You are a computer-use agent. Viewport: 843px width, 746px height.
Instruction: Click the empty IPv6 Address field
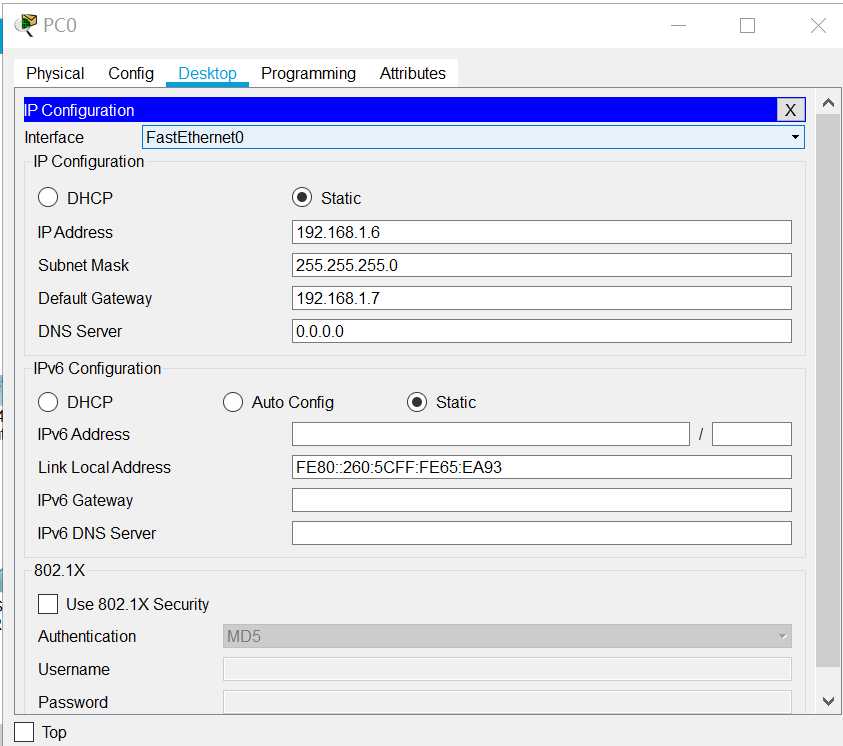[x=491, y=434]
